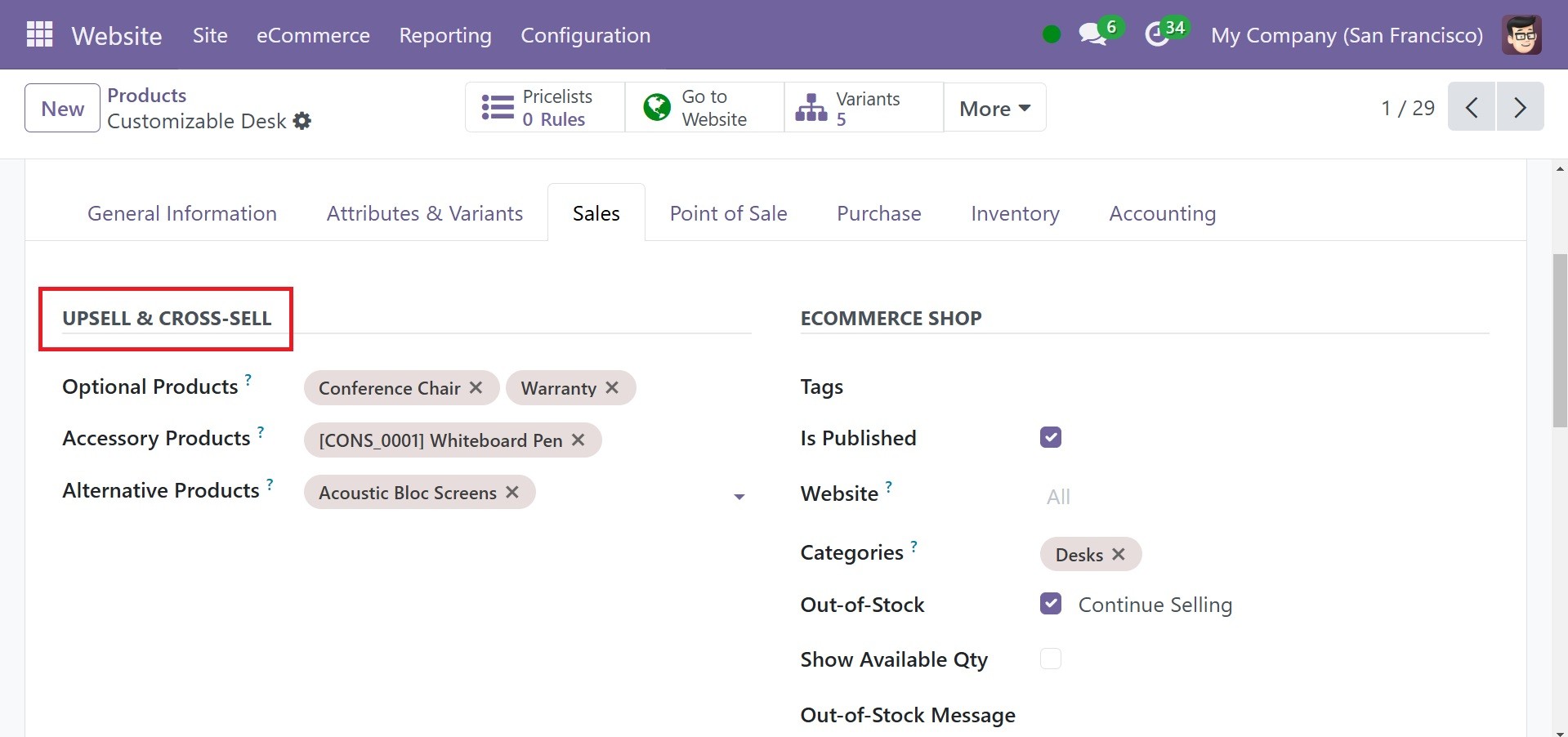1568x737 pixels.
Task: Click the gear icon beside Customizable Desk
Action: click(x=302, y=121)
